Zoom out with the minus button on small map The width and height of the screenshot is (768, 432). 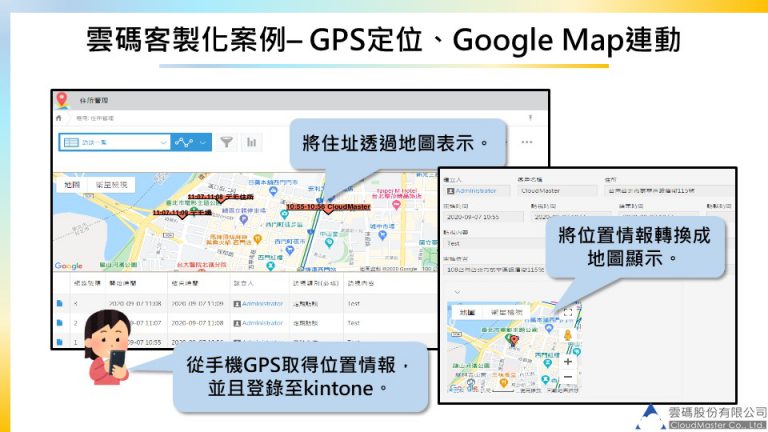(568, 377)
